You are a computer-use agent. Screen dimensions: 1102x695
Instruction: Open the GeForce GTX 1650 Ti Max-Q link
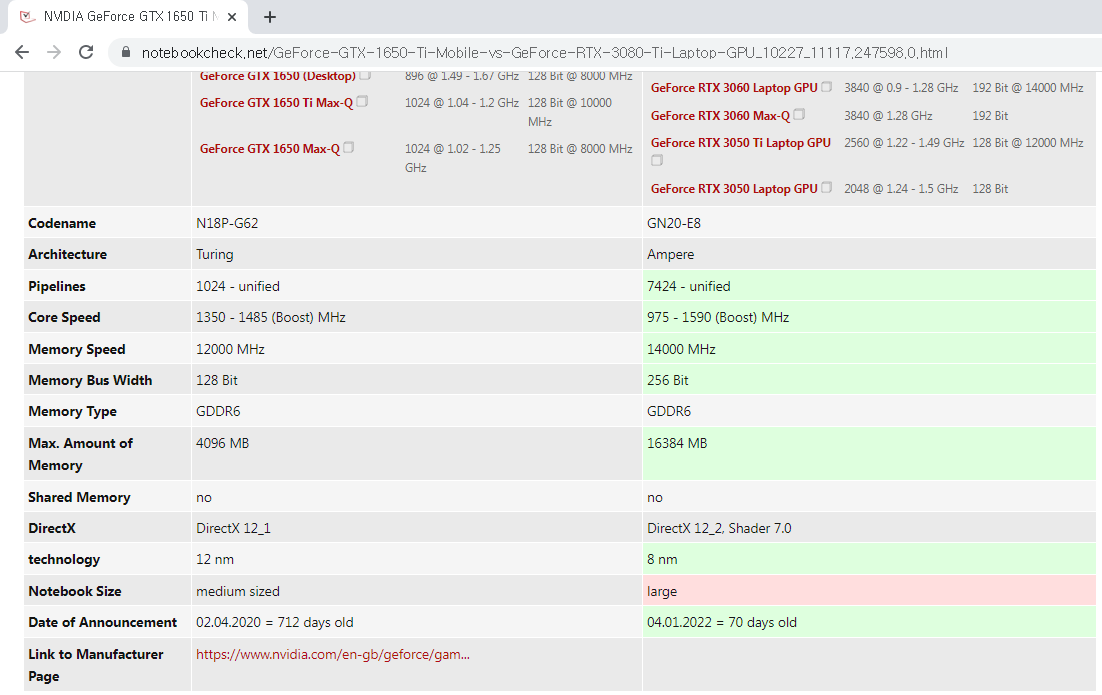276,103
